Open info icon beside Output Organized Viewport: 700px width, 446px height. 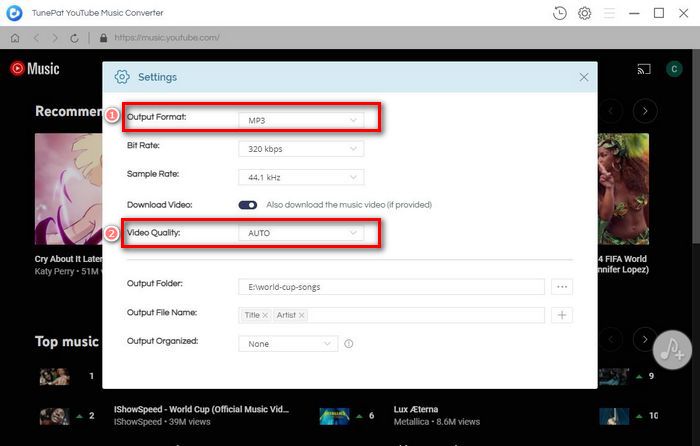pyautogui.click(x=349, y=343)
